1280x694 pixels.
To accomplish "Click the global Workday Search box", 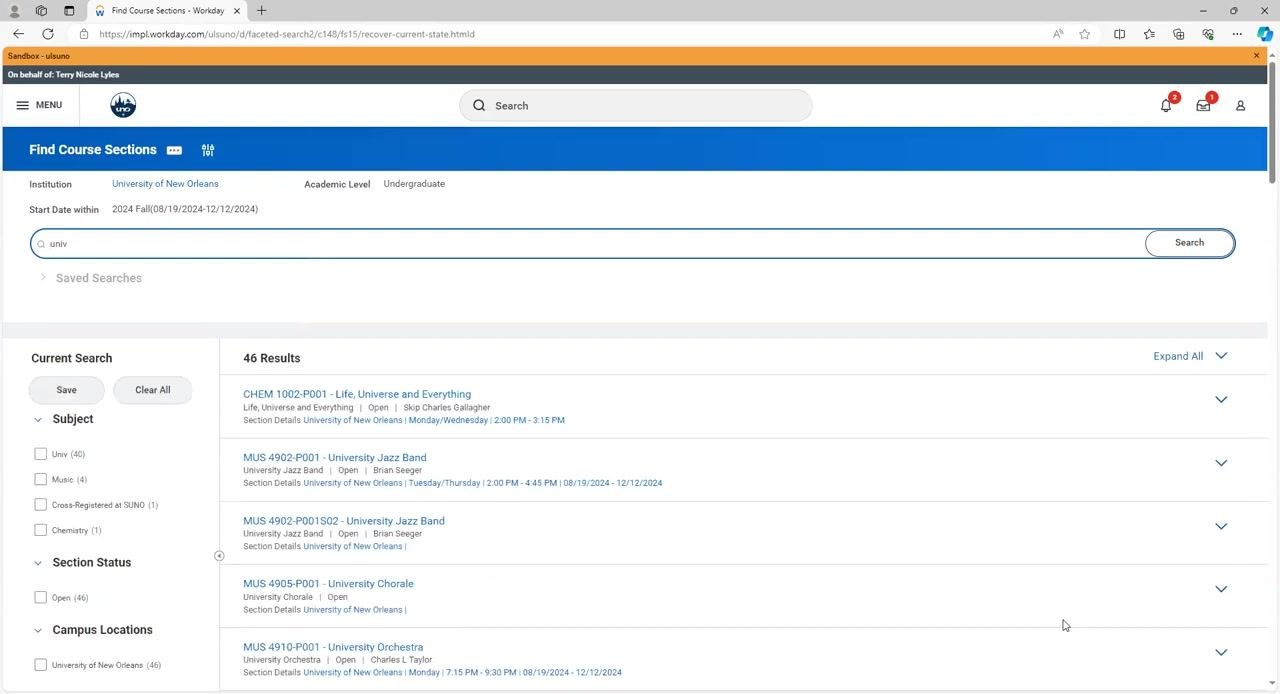I will 636,105.
